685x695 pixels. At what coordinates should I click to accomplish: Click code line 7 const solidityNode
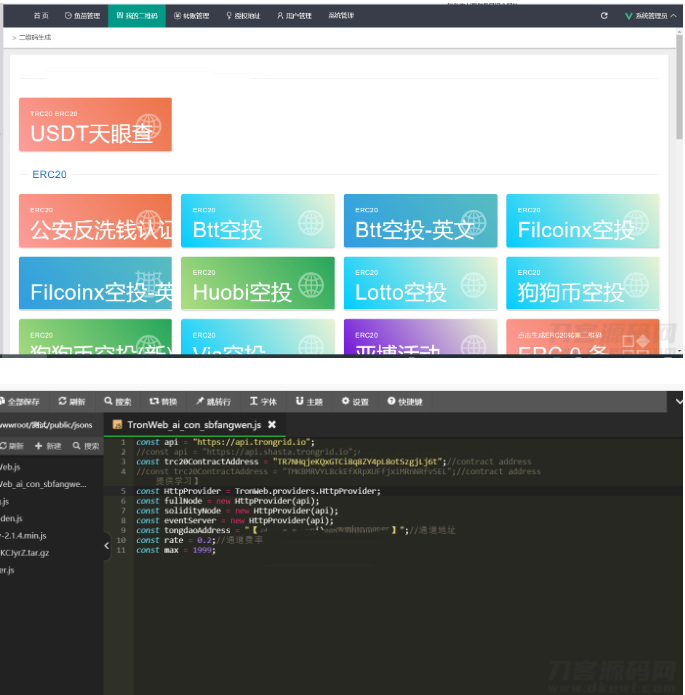(237, 511)
